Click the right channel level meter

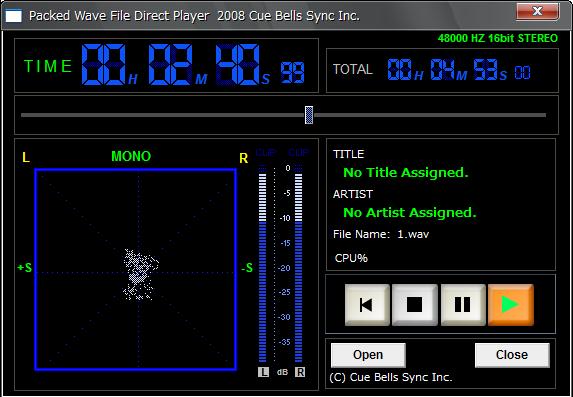click(x=299, y=264)
